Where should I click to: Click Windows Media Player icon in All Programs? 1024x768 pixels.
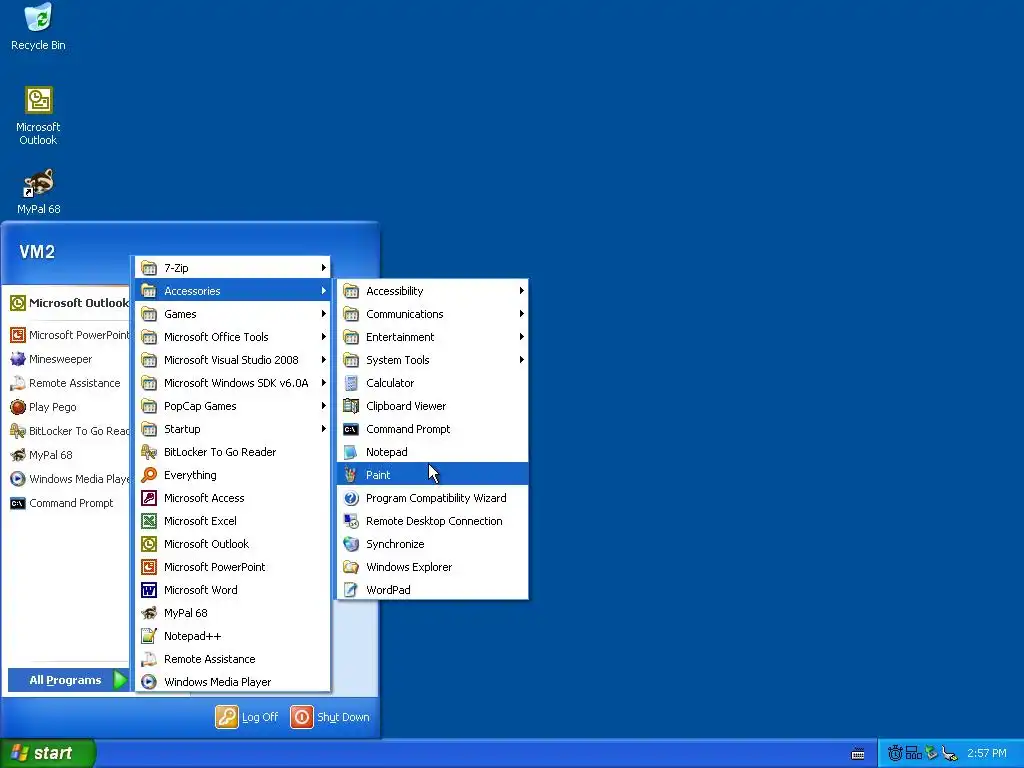(x=149, y=682)
